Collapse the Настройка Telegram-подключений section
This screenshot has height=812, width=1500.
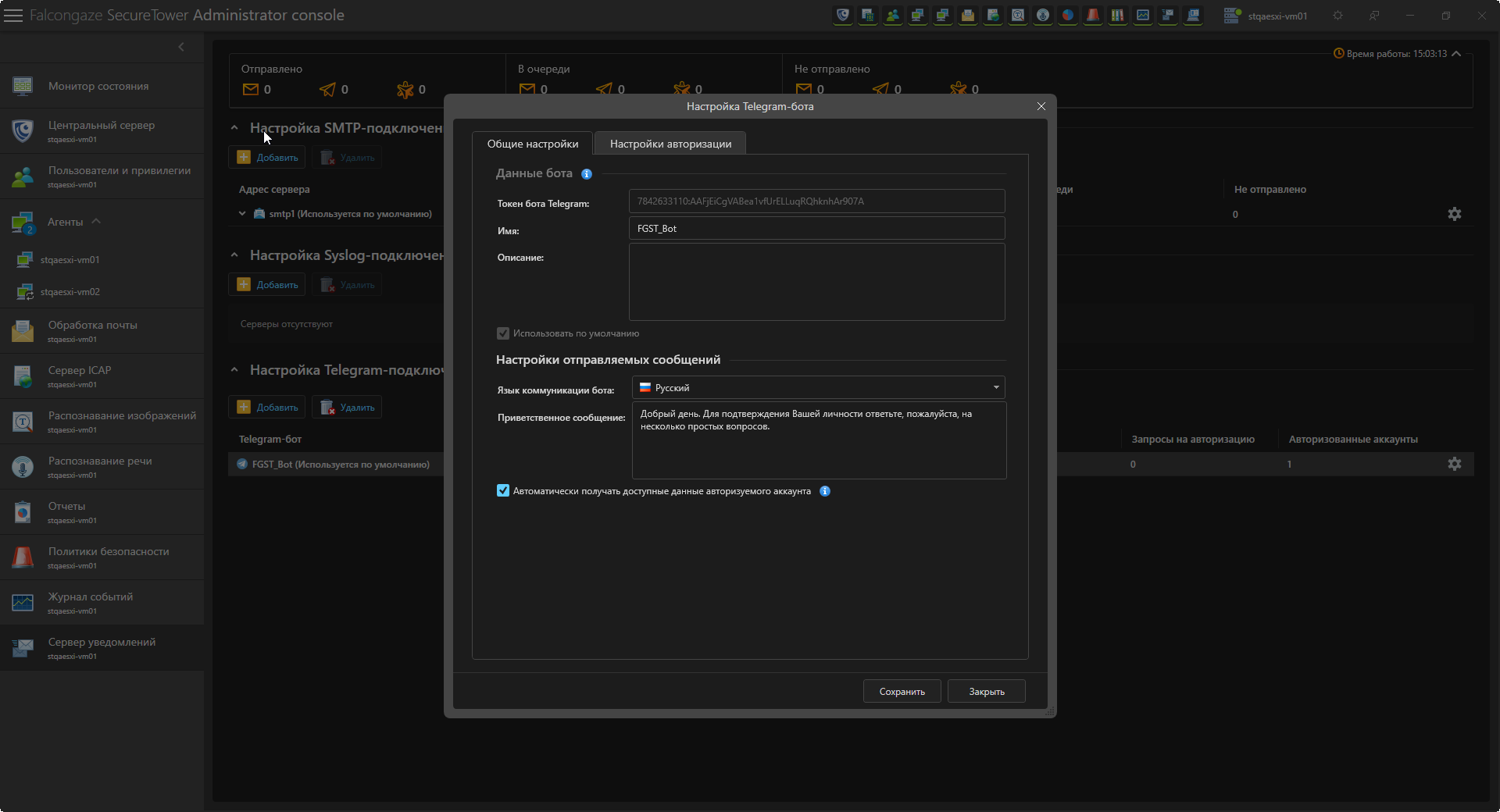pos(234,369)
